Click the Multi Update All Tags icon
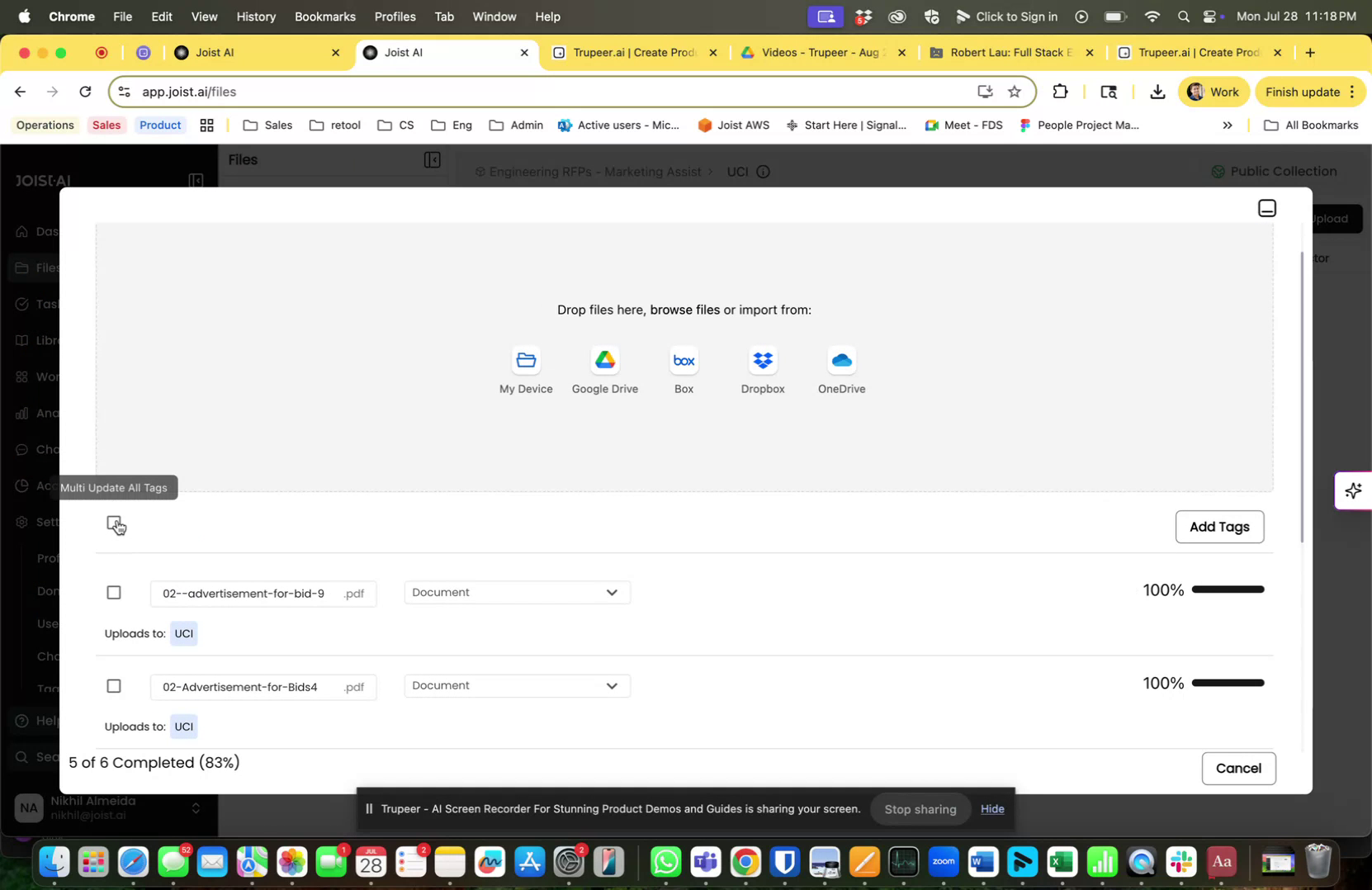The image size is (1372, 890). [114, 523]
